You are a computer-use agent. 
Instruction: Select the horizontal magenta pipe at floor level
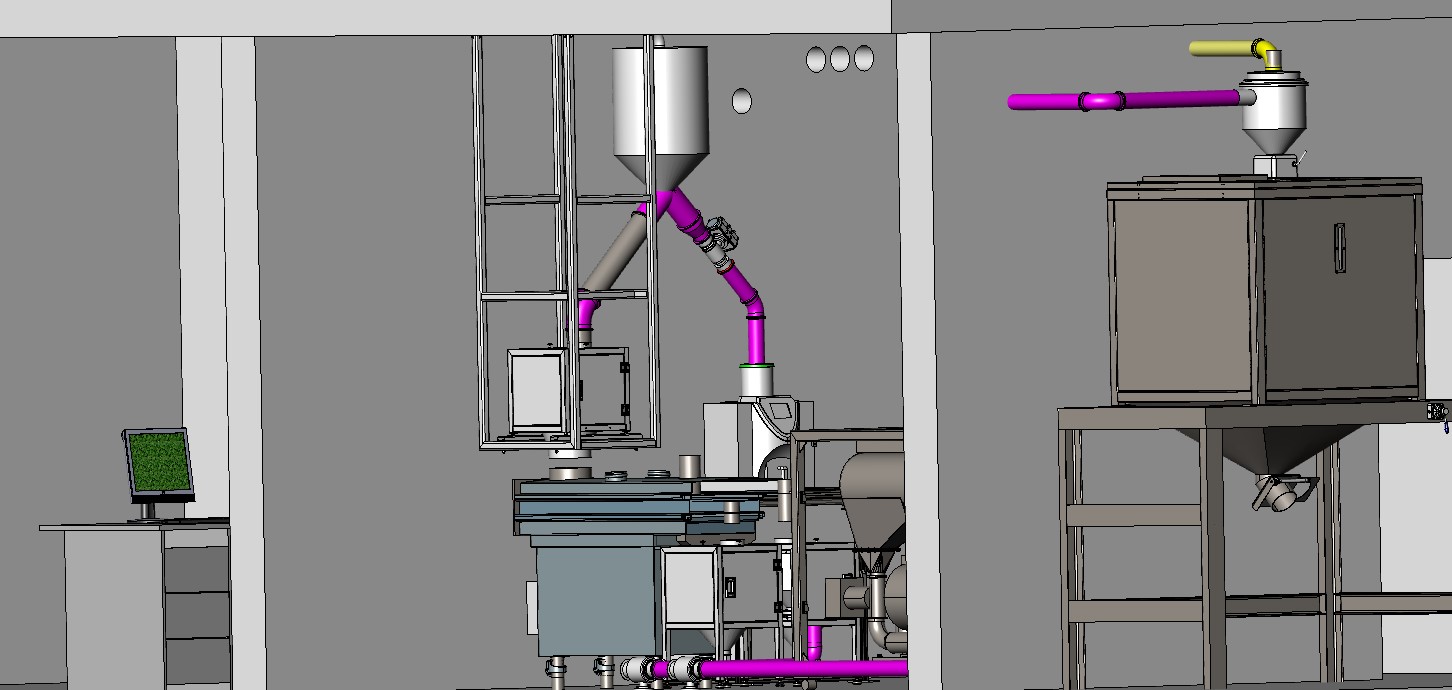tap(800, 669)
